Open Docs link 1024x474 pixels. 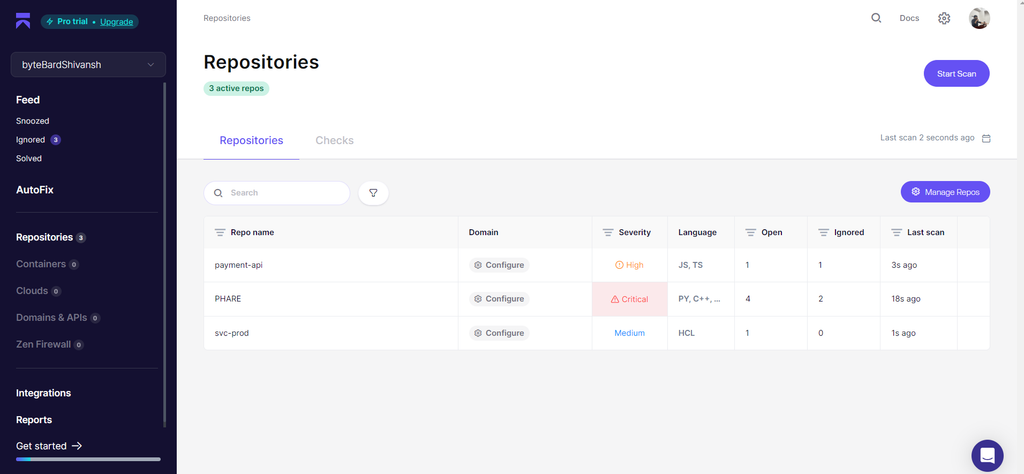pos(909,18)
